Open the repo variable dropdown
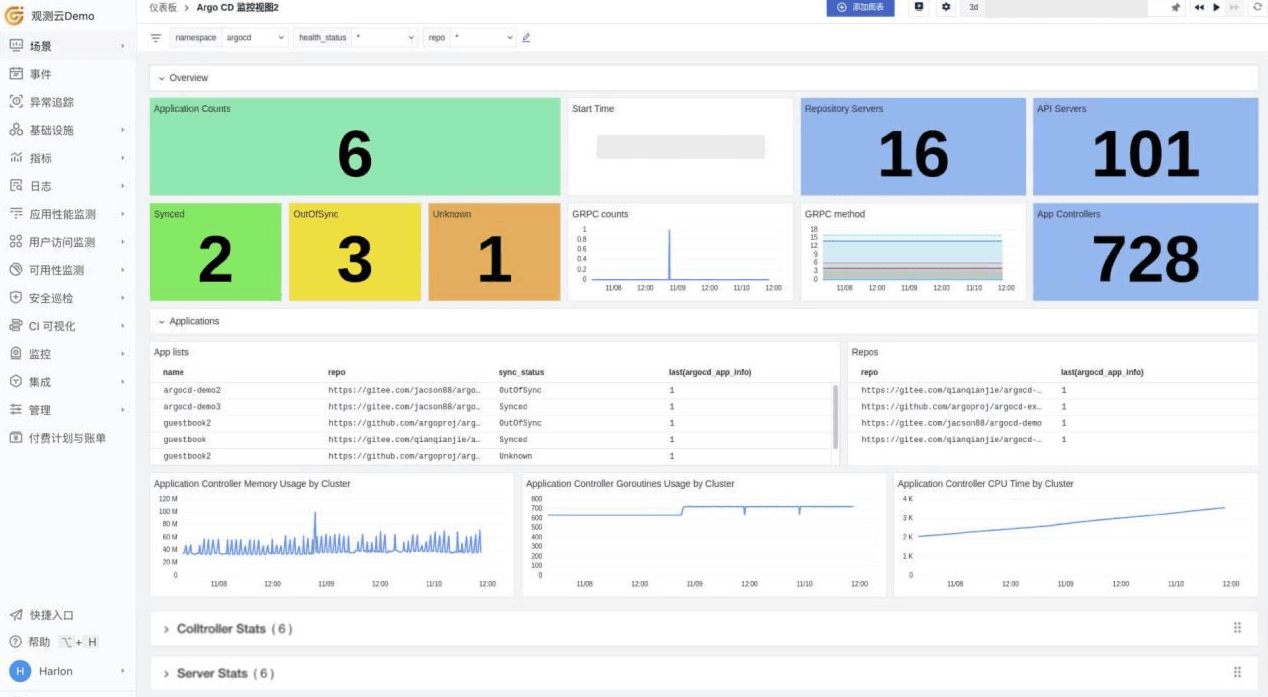 (483, 38)
